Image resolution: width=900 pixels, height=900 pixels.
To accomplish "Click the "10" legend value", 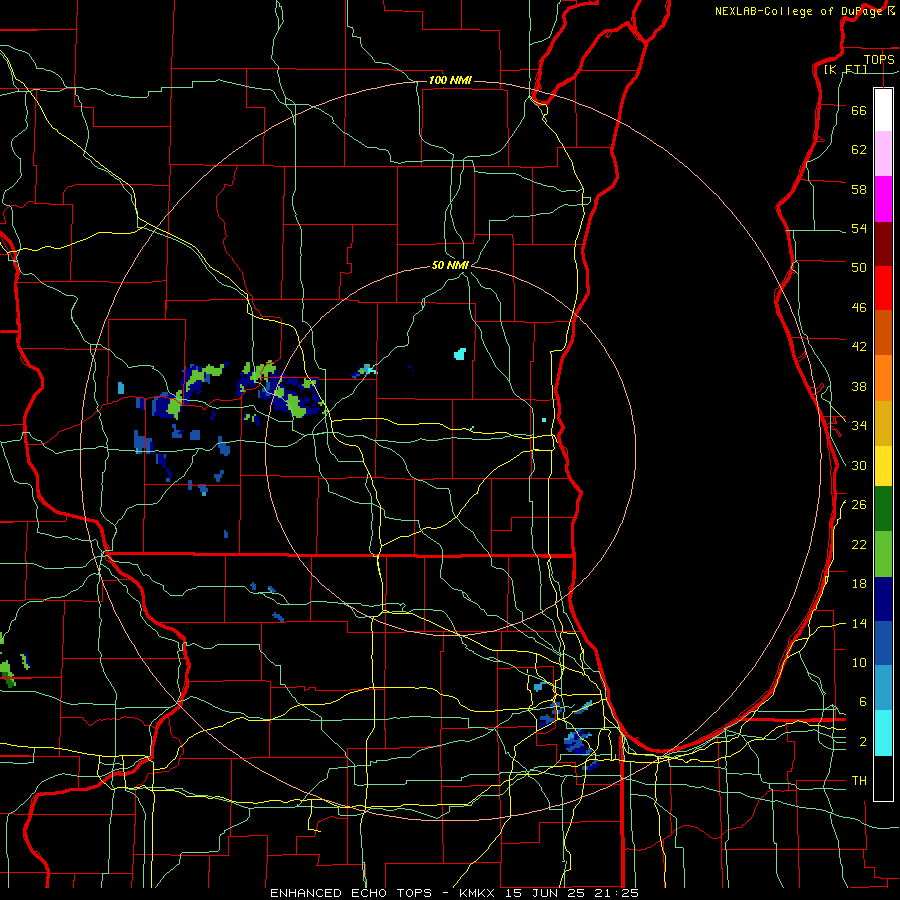I will click(x=859, y=662).
